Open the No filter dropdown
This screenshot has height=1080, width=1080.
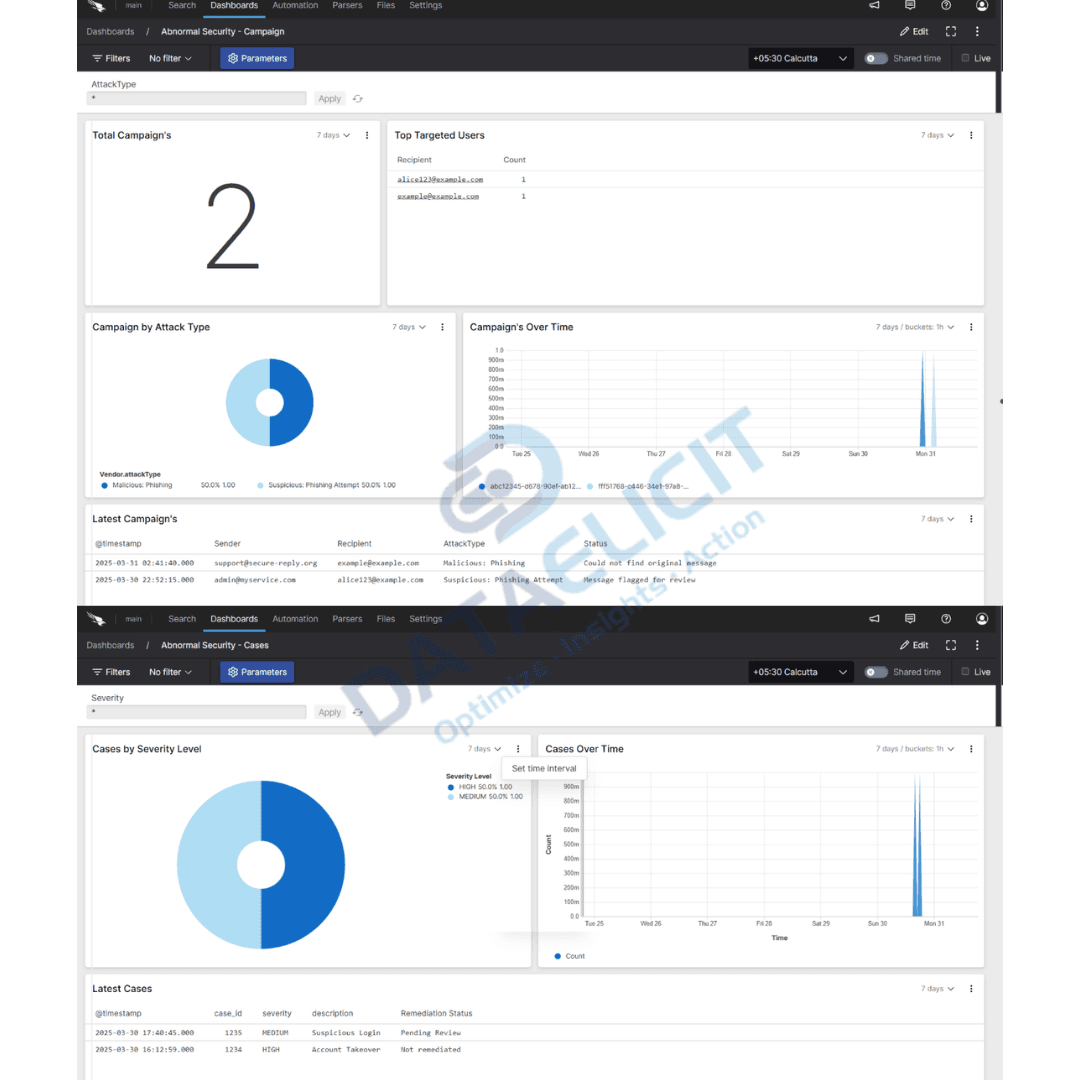click(168, 57)
